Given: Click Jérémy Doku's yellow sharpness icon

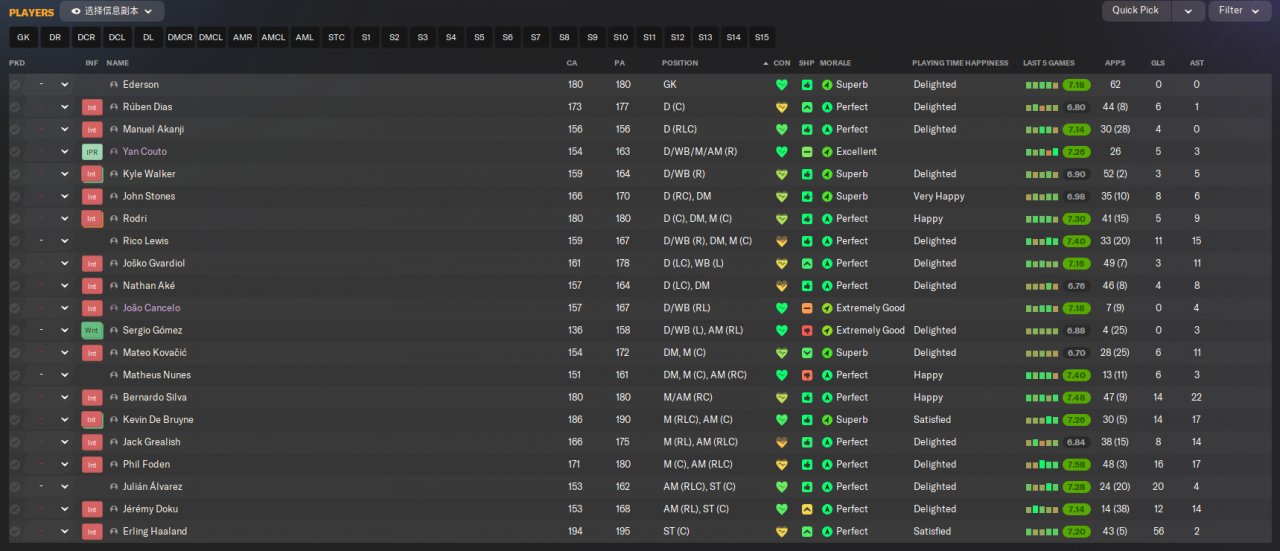Looking at the screenshot, I should 806,509.
